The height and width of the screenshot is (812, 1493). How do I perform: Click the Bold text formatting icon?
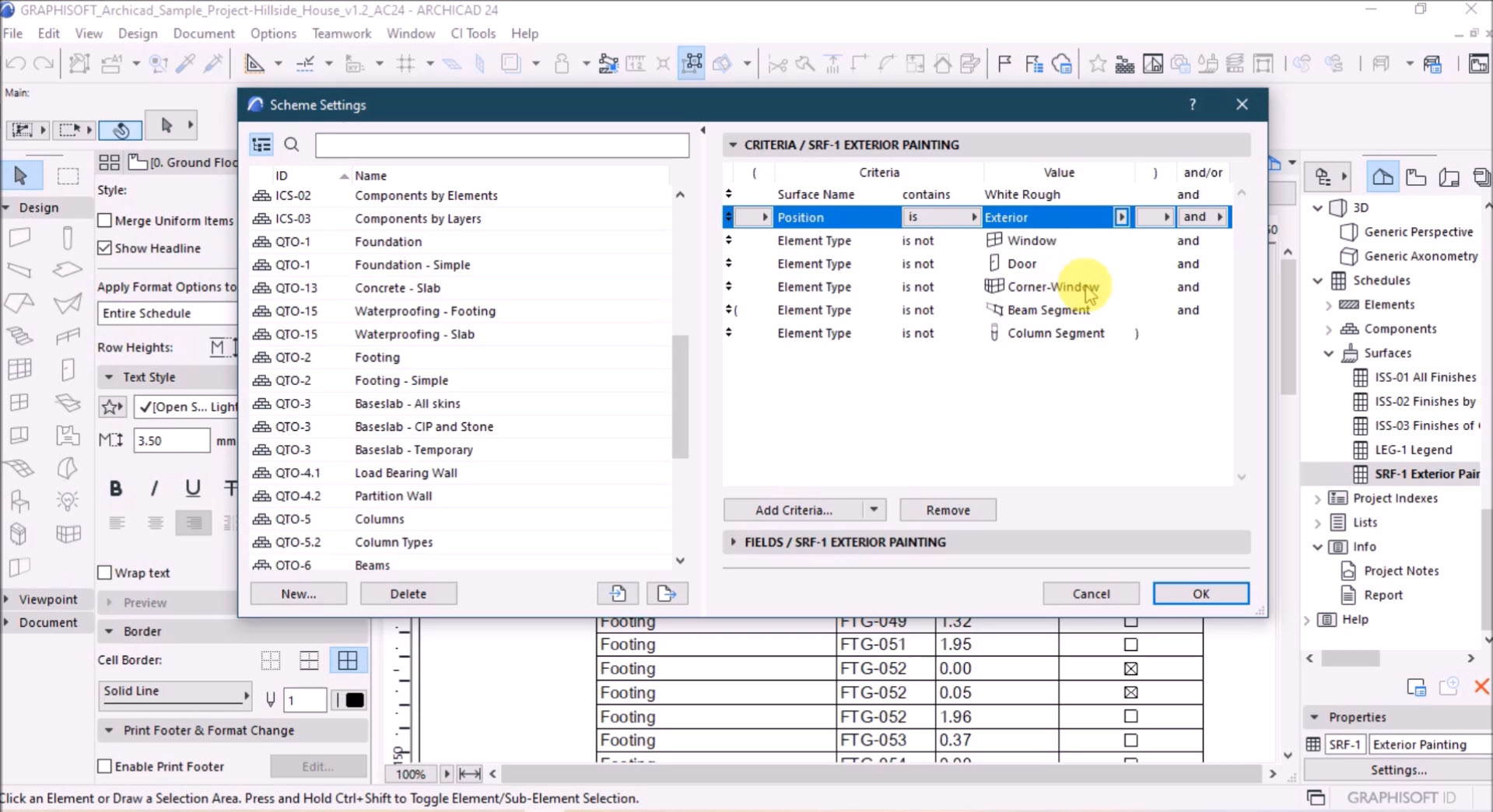click(116, 488)
